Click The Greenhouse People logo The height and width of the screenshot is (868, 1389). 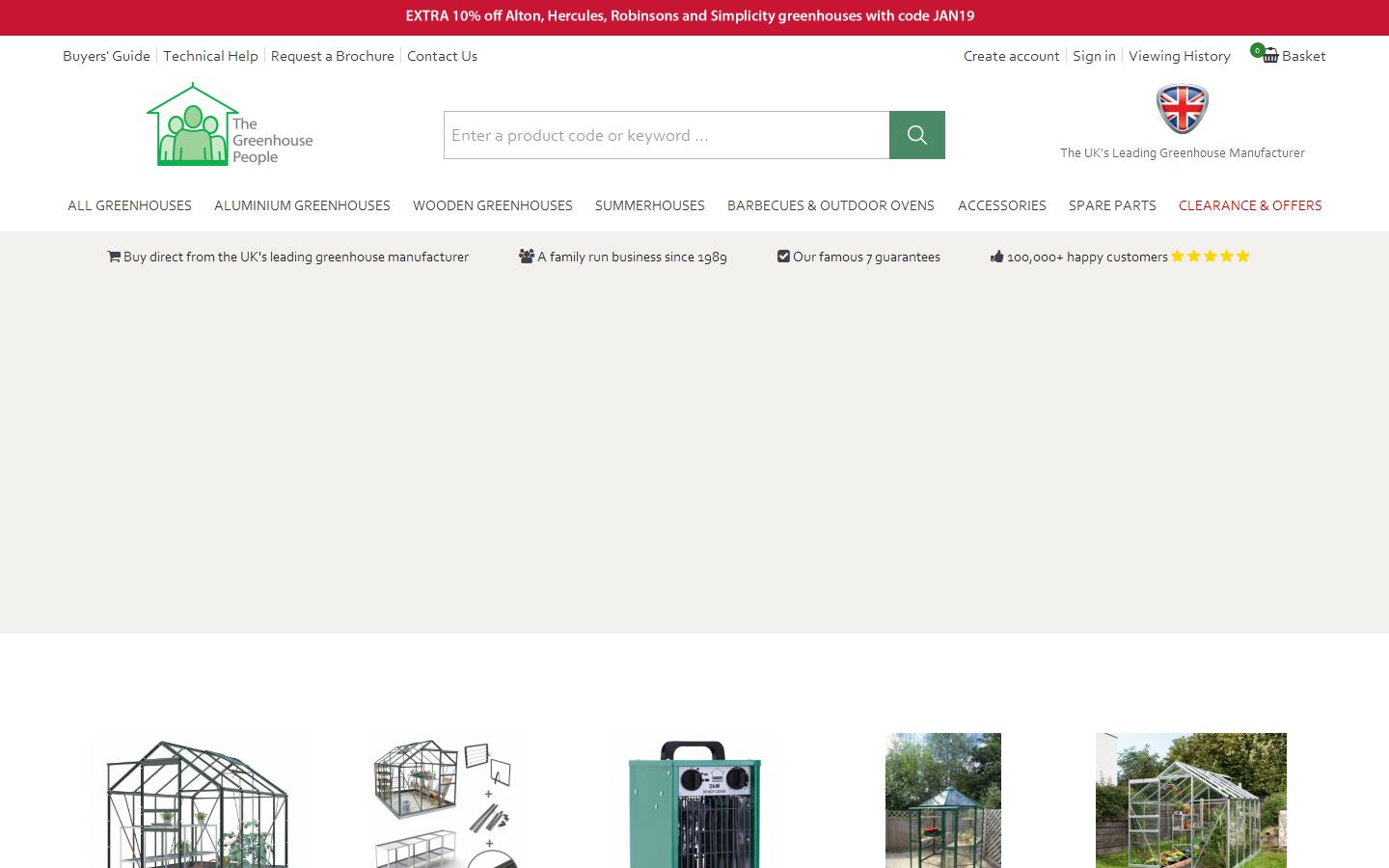(230, 125)
